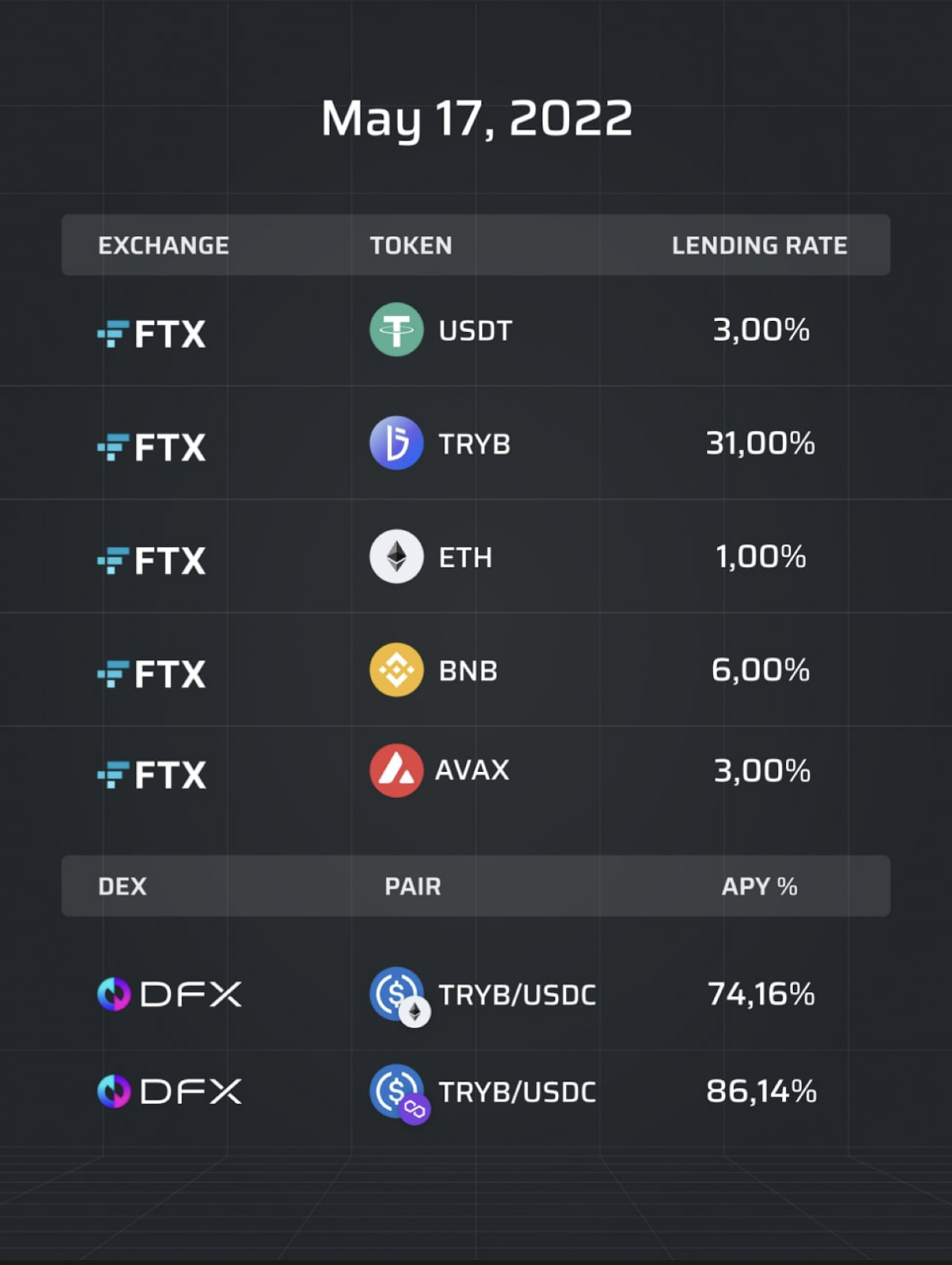The width and height of the screenshot is (952, 1265).
Task: Select the EXCHANGE column header
Action: (x=164, y=245)
